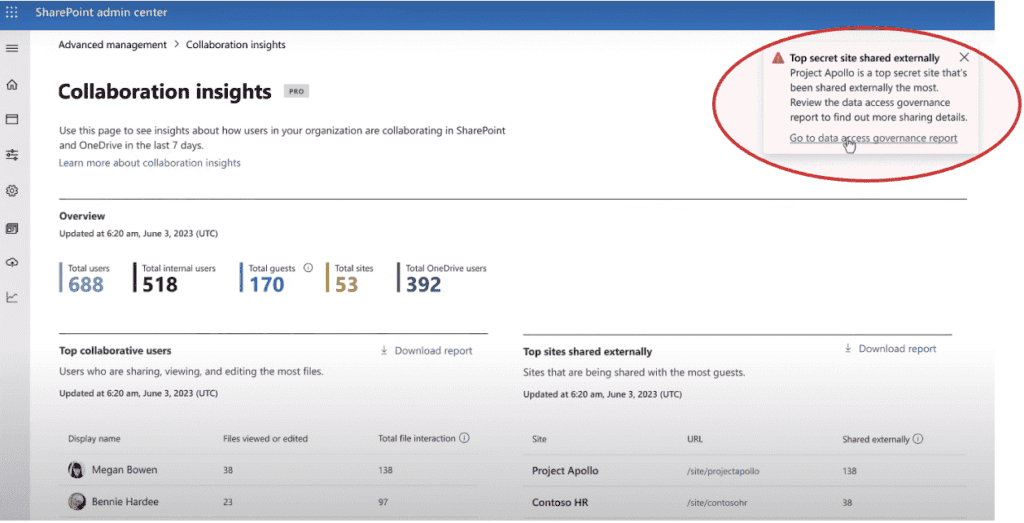
Task: Open Settings gear in sidebar
Action: (x=12, y=191)
